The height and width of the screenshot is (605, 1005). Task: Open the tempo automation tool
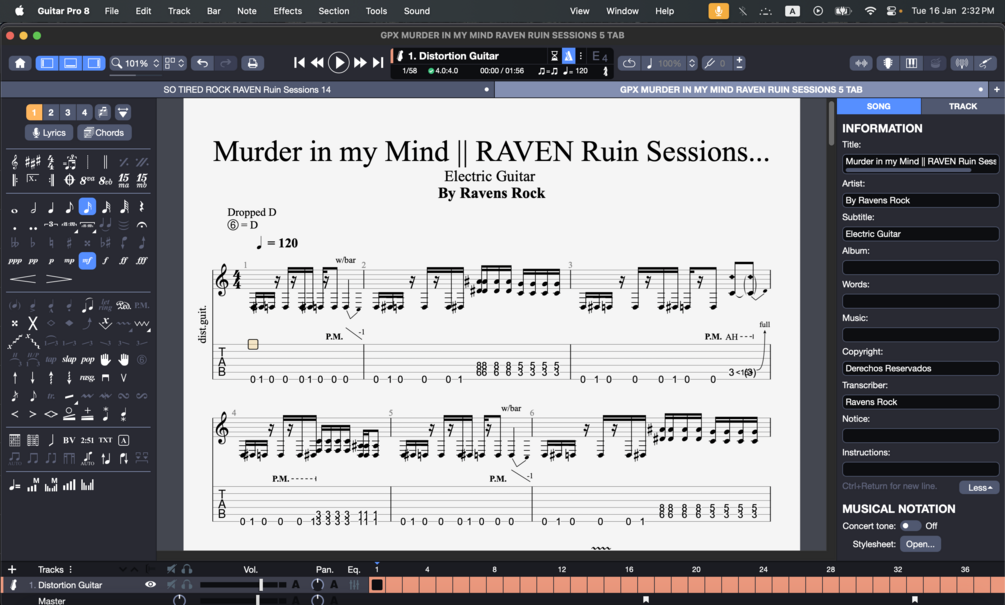(14, 485)
